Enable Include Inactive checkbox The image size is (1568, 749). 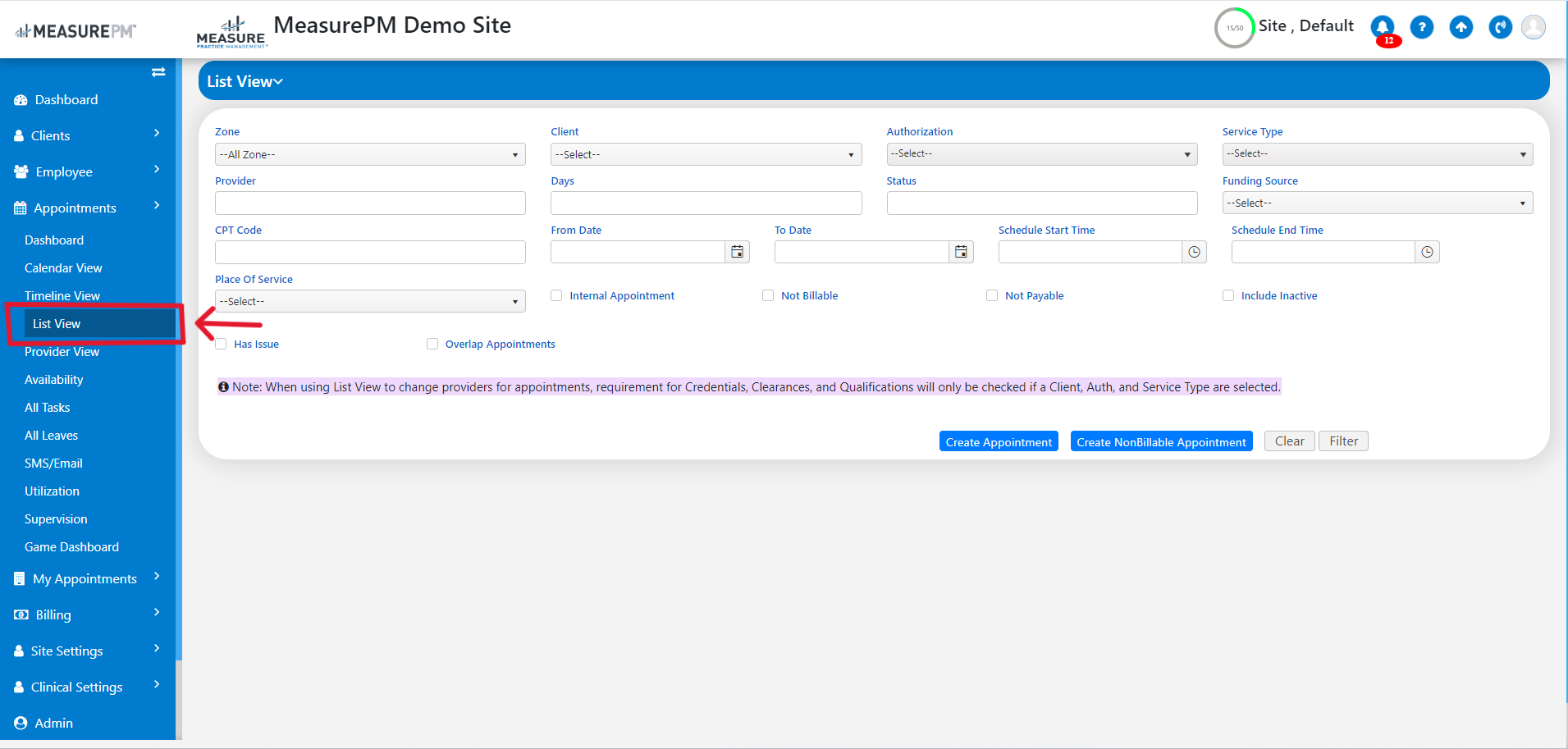1228,295
